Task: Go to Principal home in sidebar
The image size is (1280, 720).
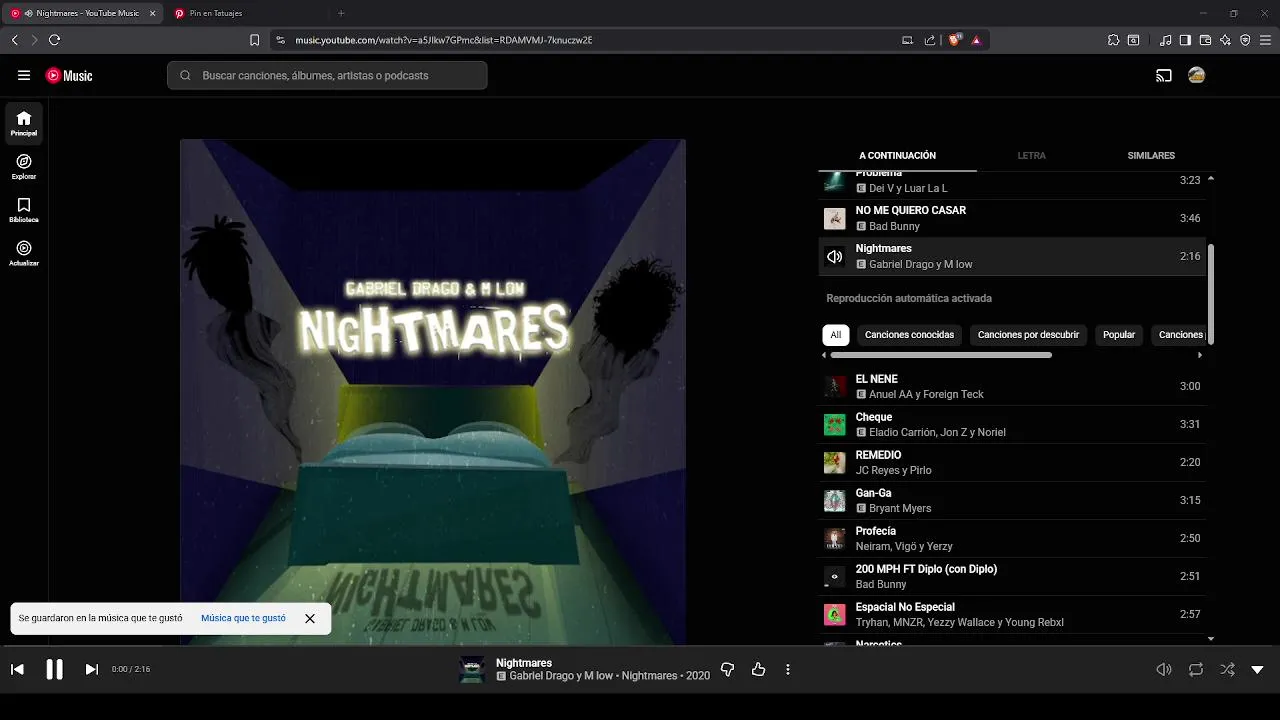Action: coord(24,123)
